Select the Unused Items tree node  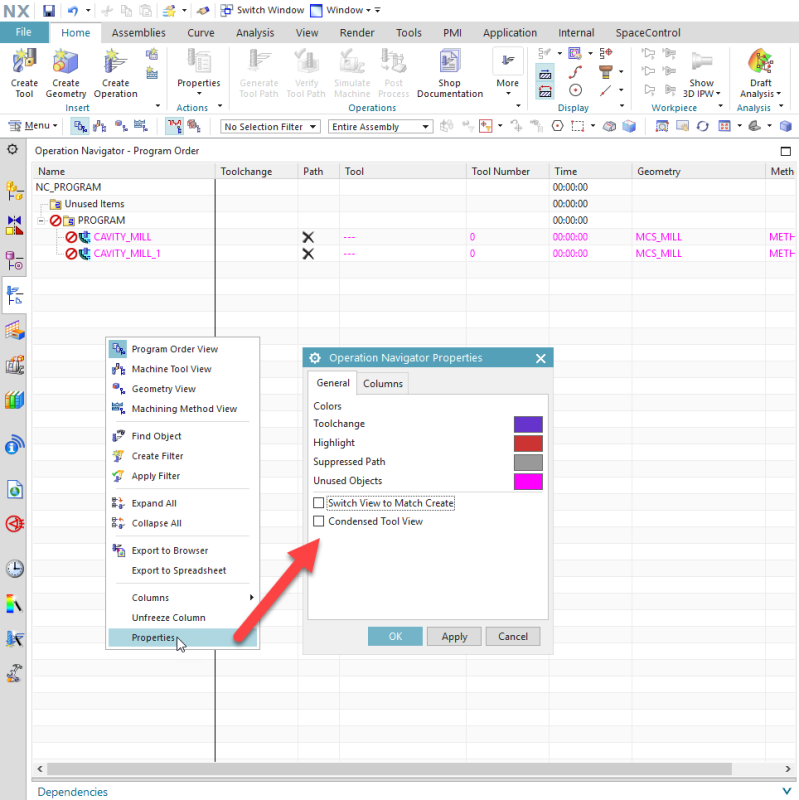click(94, 204)
